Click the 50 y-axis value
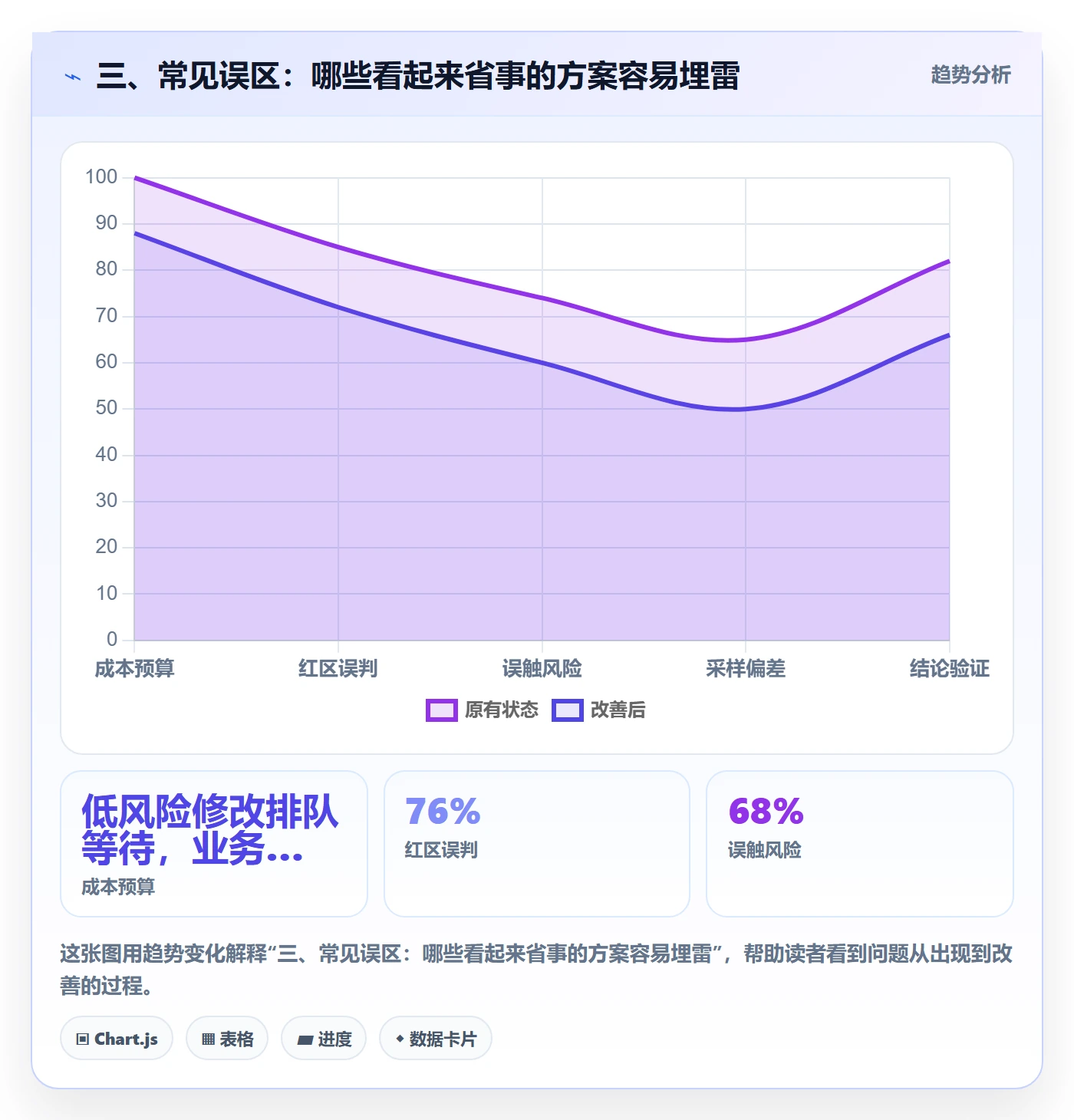Viewport: 1074px width, 1120px height. [107, 408]
